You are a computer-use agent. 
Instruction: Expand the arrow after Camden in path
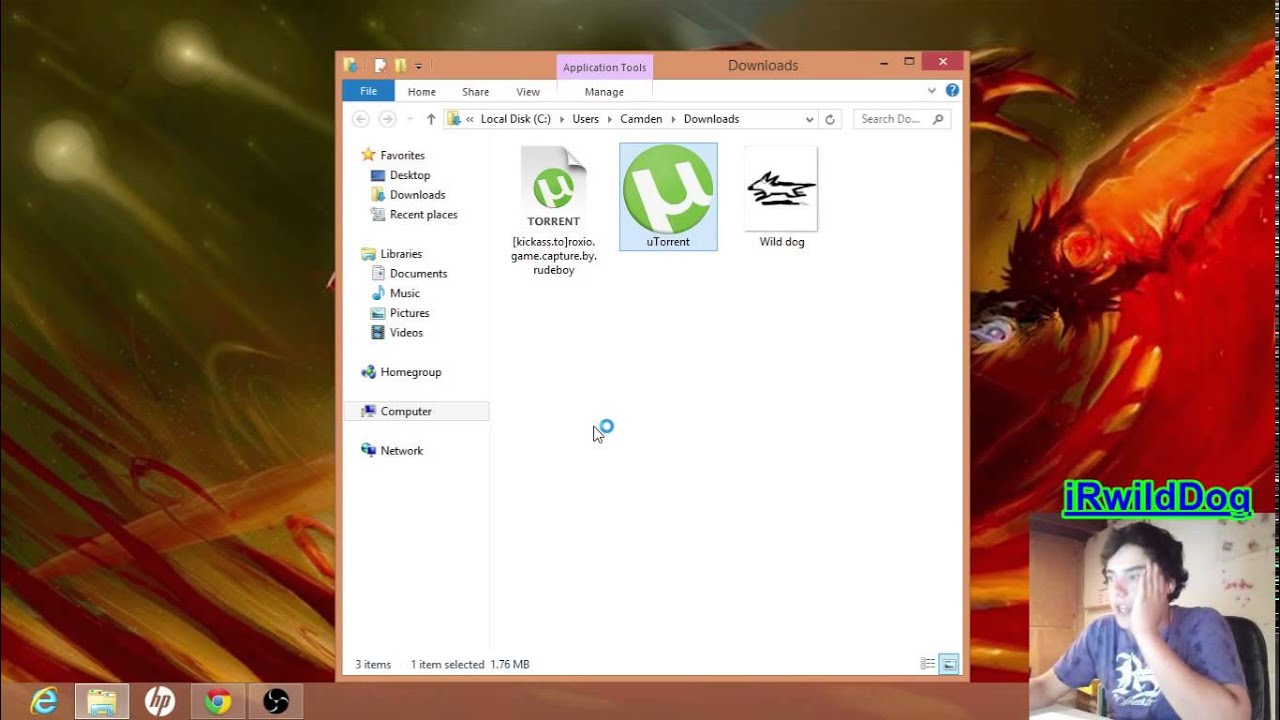coord(673,119)
